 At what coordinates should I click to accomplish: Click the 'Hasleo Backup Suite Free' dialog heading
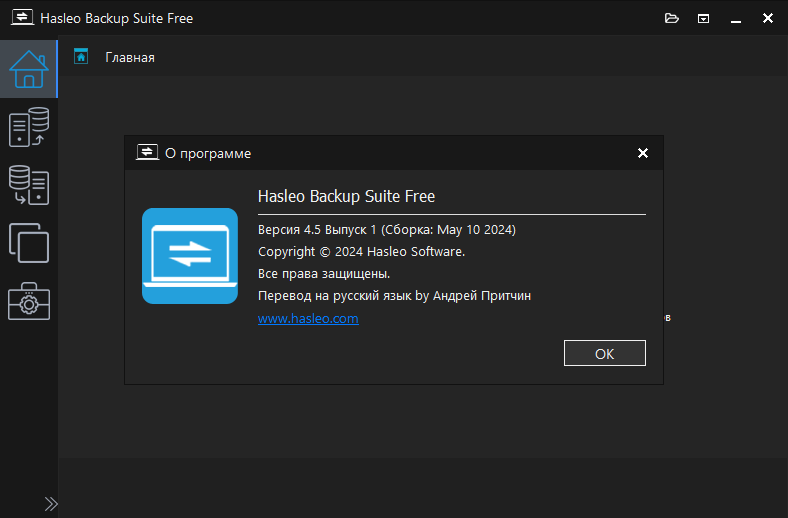pos(346,196)
